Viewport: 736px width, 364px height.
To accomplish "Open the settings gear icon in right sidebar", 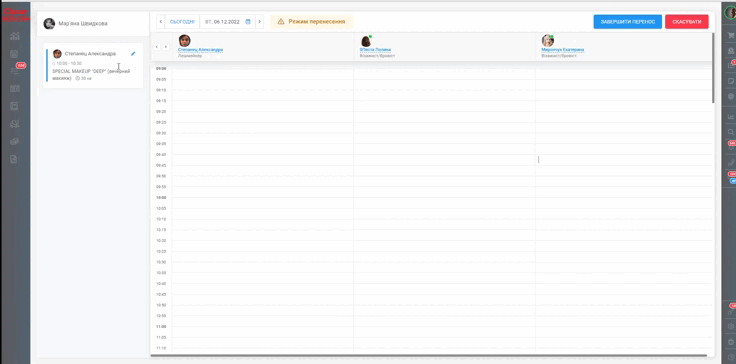I will [x=731, y=326].
